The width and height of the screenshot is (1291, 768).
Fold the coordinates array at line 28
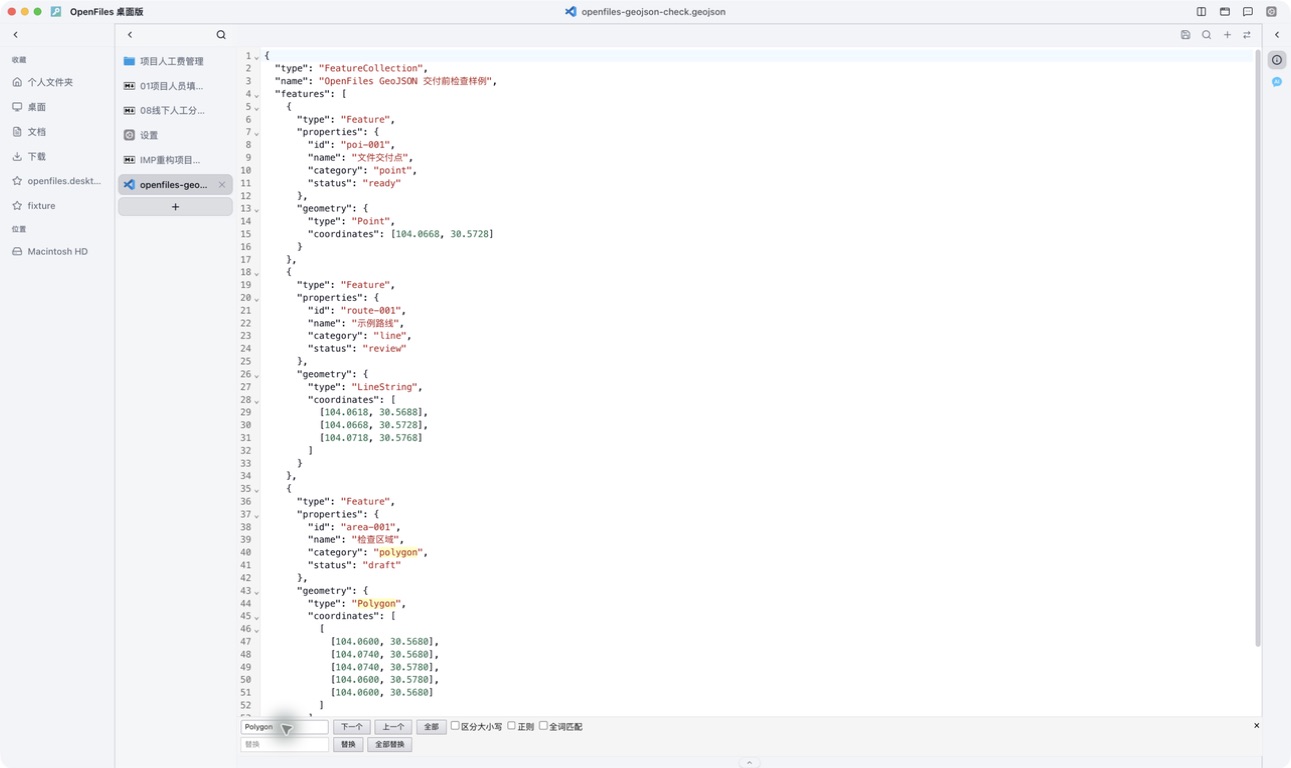(257, 401)
